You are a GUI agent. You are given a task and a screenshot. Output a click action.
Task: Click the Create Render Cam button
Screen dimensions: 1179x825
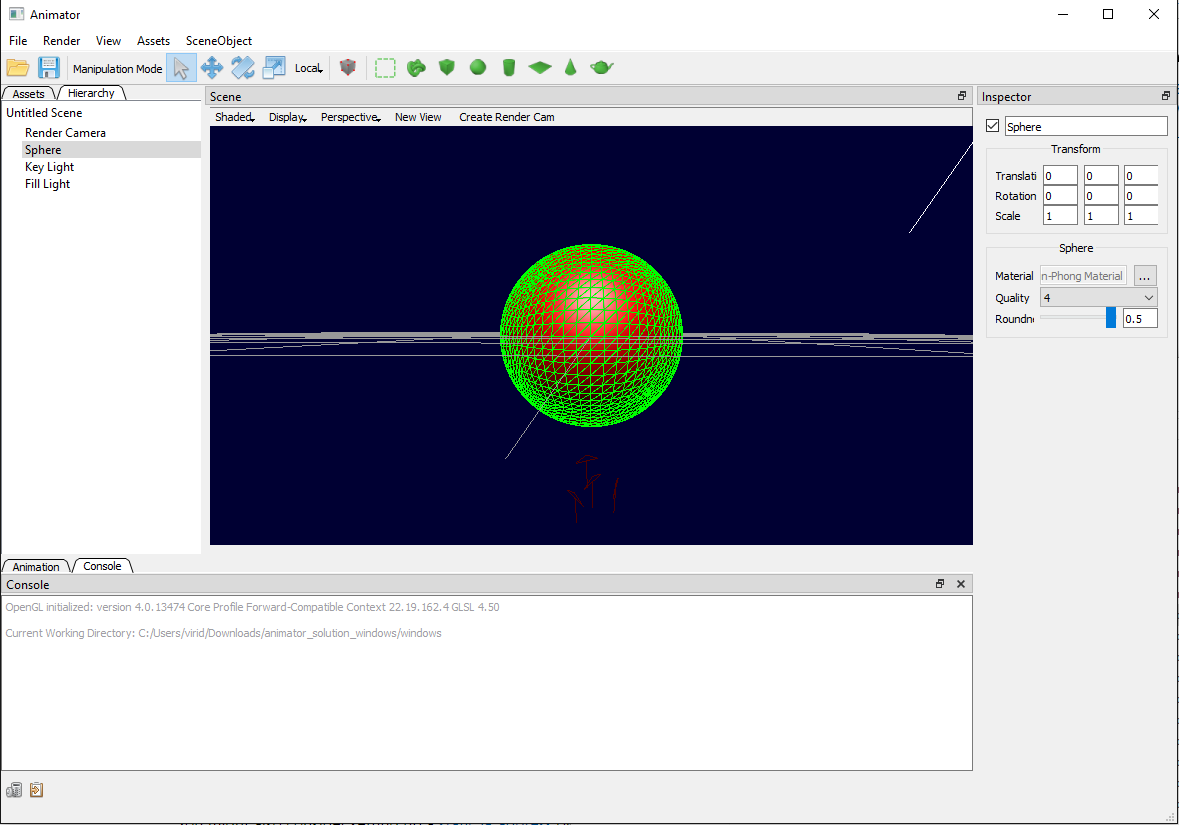[x=506, y=117]
